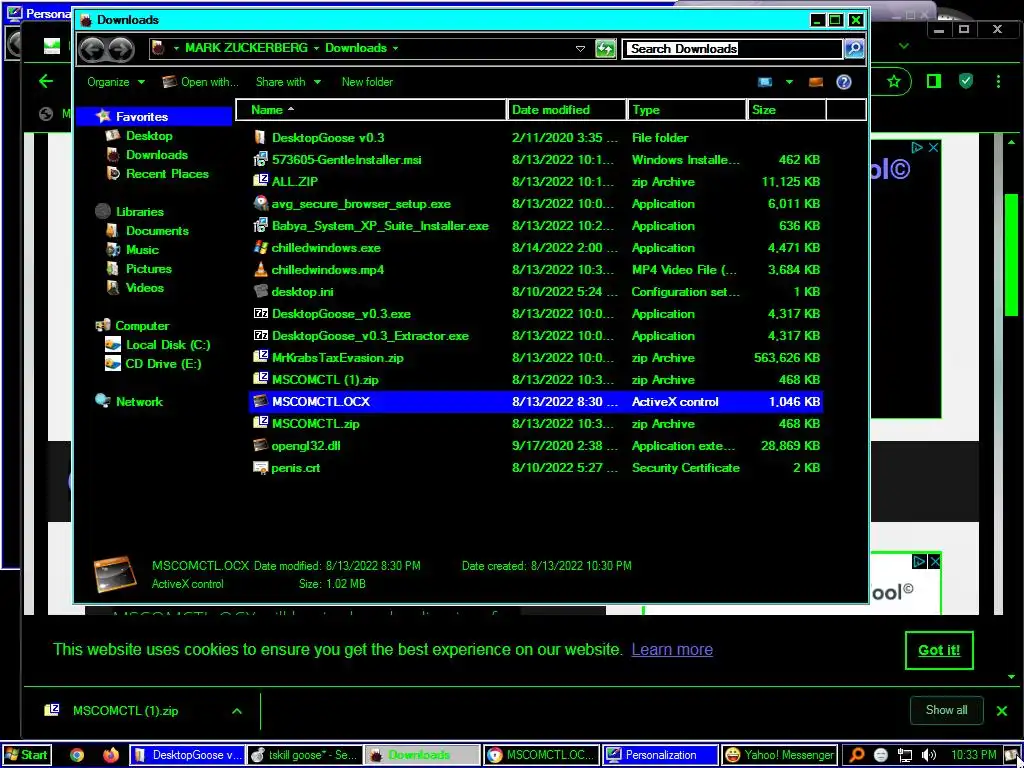Select the opengl32.dll file name
The image size is (1024, 768).
[306, 446]
